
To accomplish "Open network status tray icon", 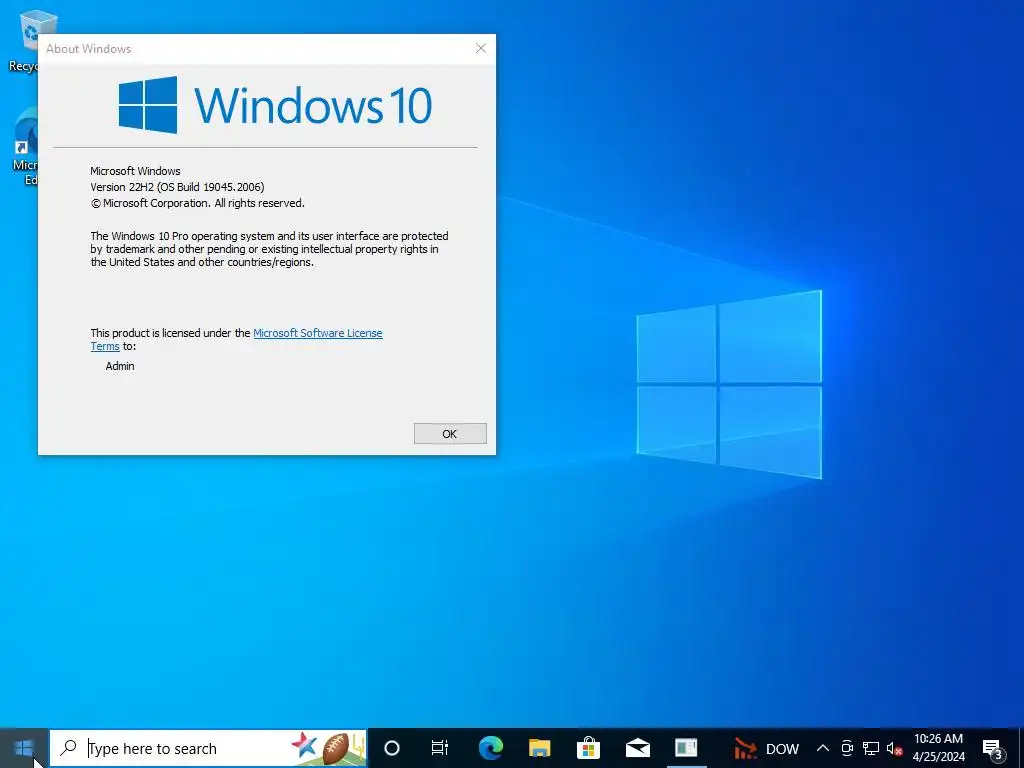I will (x=871, y=748).
